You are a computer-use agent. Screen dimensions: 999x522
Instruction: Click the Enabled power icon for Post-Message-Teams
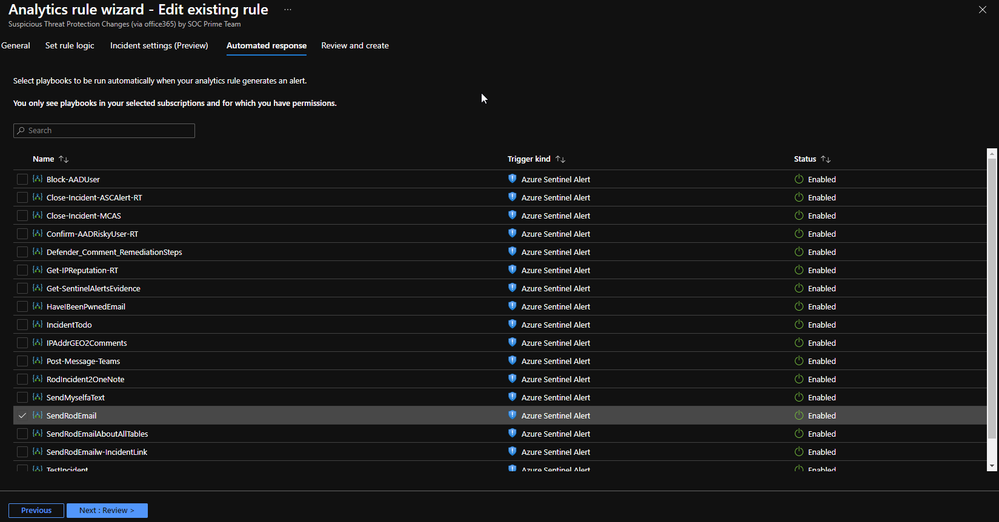[799, 361]
